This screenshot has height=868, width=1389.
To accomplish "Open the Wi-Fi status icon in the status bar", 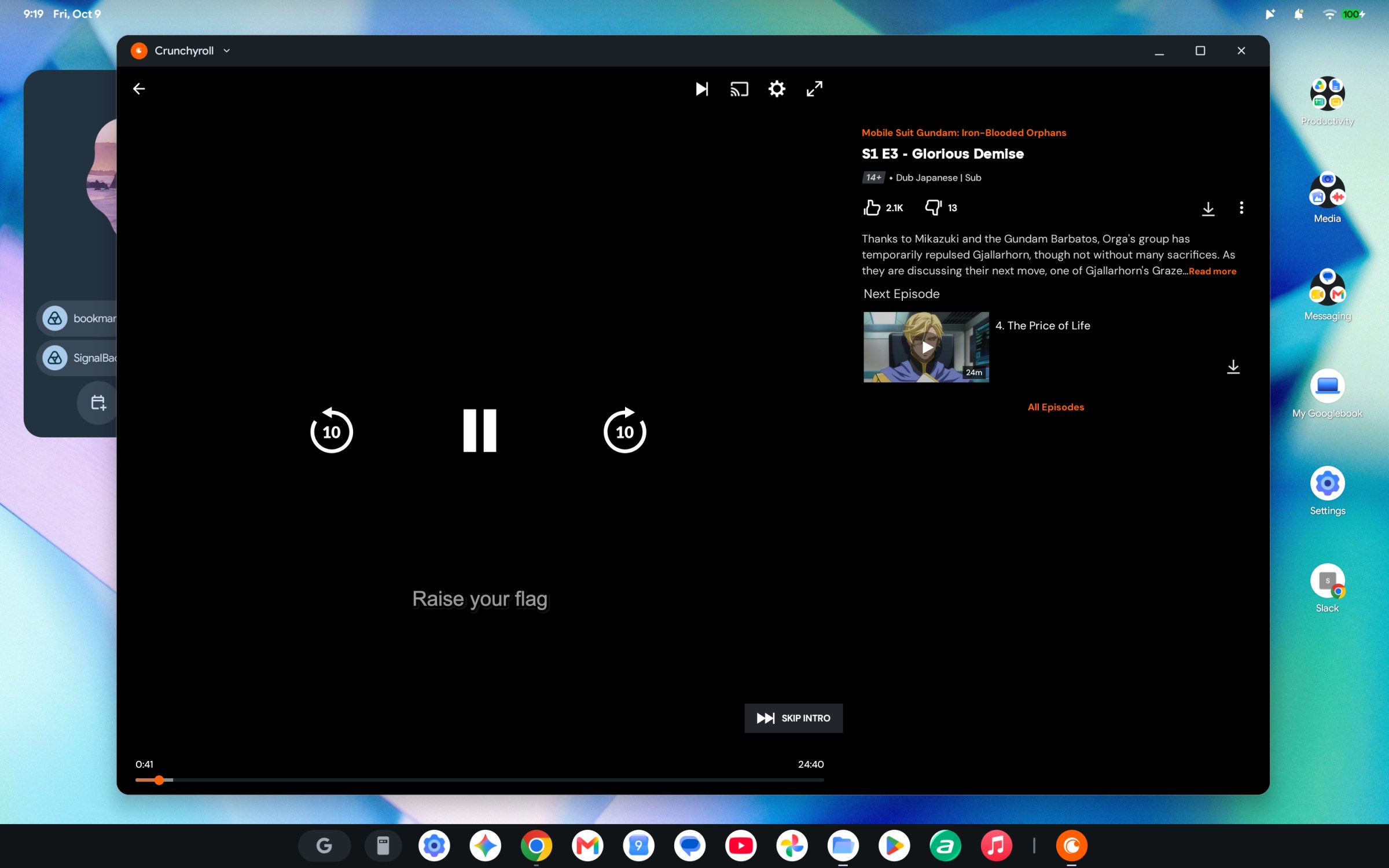I will 1329,14.
